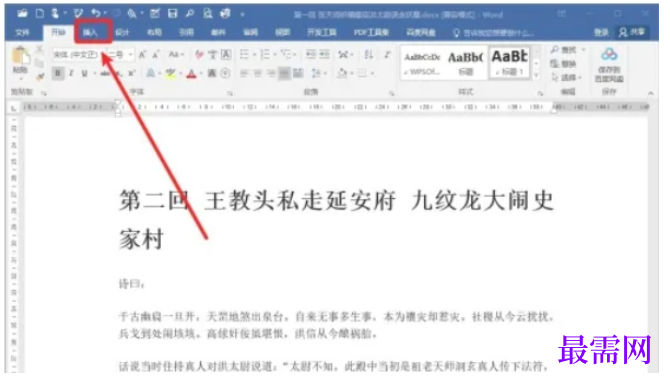Open the 审阅 (Review) ribbon tab

(x=250, y=32)
